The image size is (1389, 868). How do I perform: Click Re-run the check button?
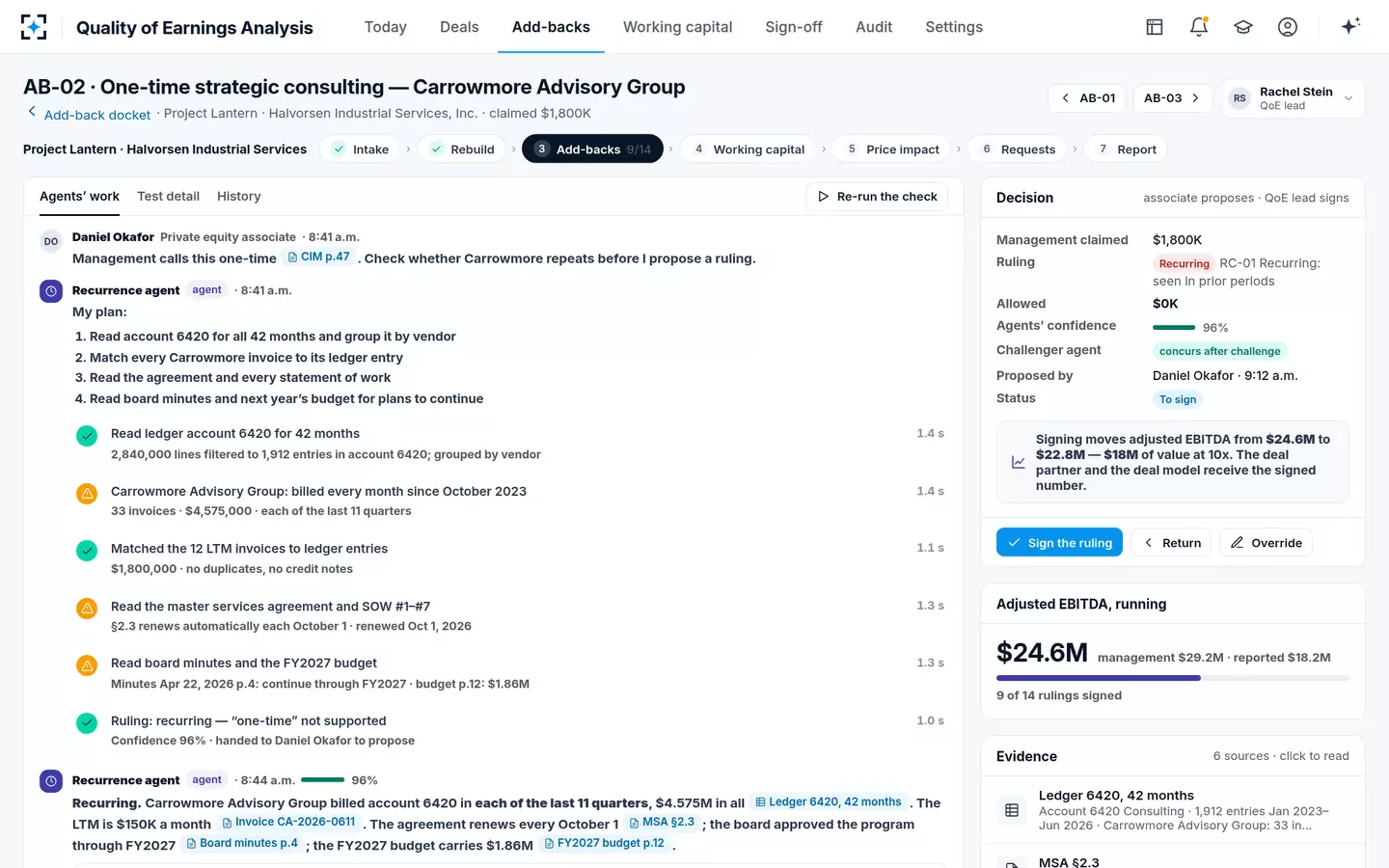(877, 197)
